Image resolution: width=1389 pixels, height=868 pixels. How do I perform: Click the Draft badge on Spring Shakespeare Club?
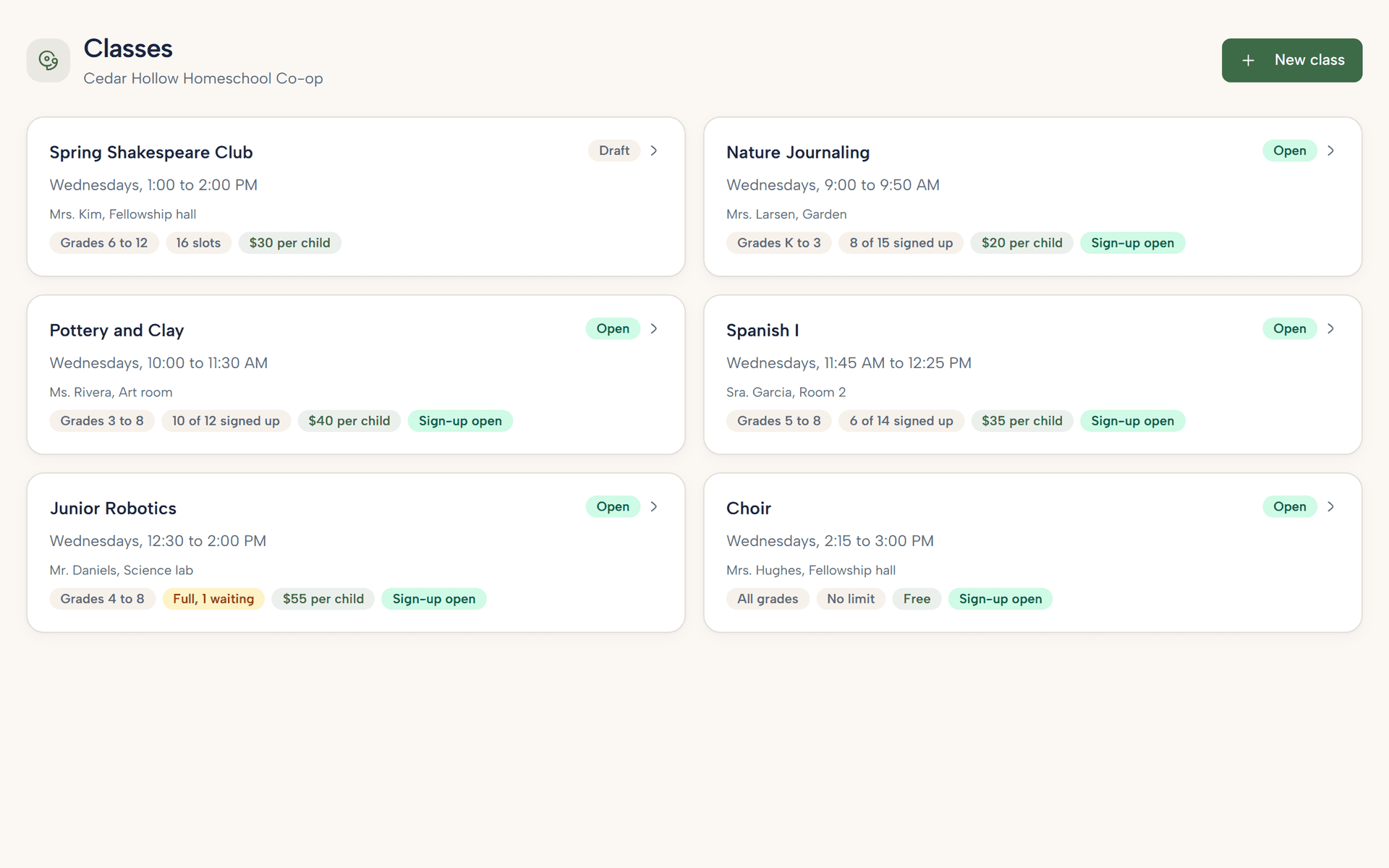pyautogui.click(x=614, y=150)
